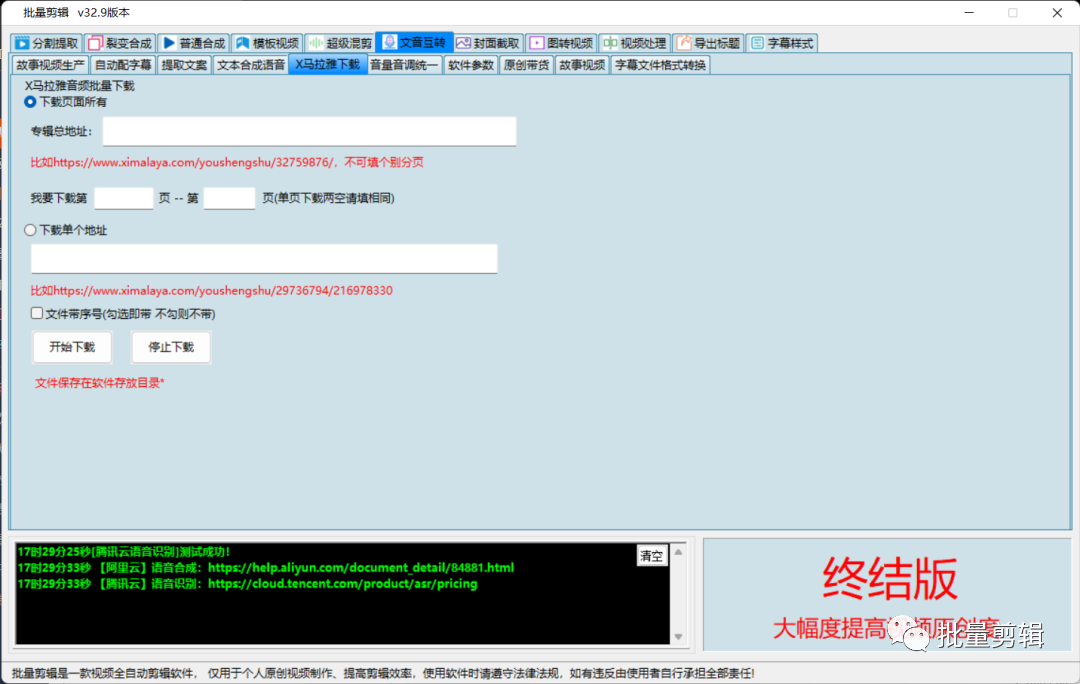Click the 文音互转 microphone icon
1080x684 pixels.
390,42
